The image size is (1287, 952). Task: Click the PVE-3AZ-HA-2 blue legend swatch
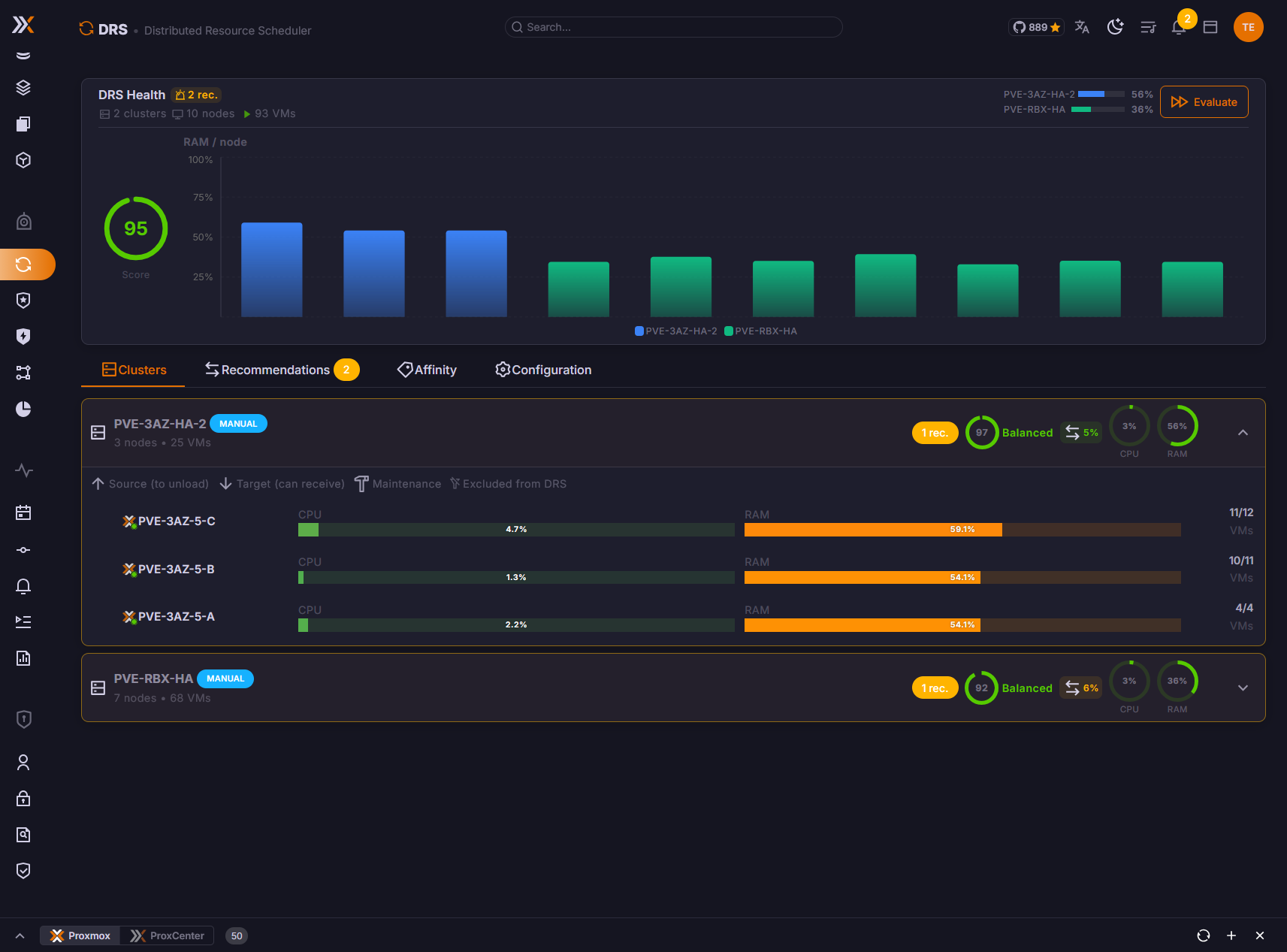pyautogui.click(x=639, y=331)
